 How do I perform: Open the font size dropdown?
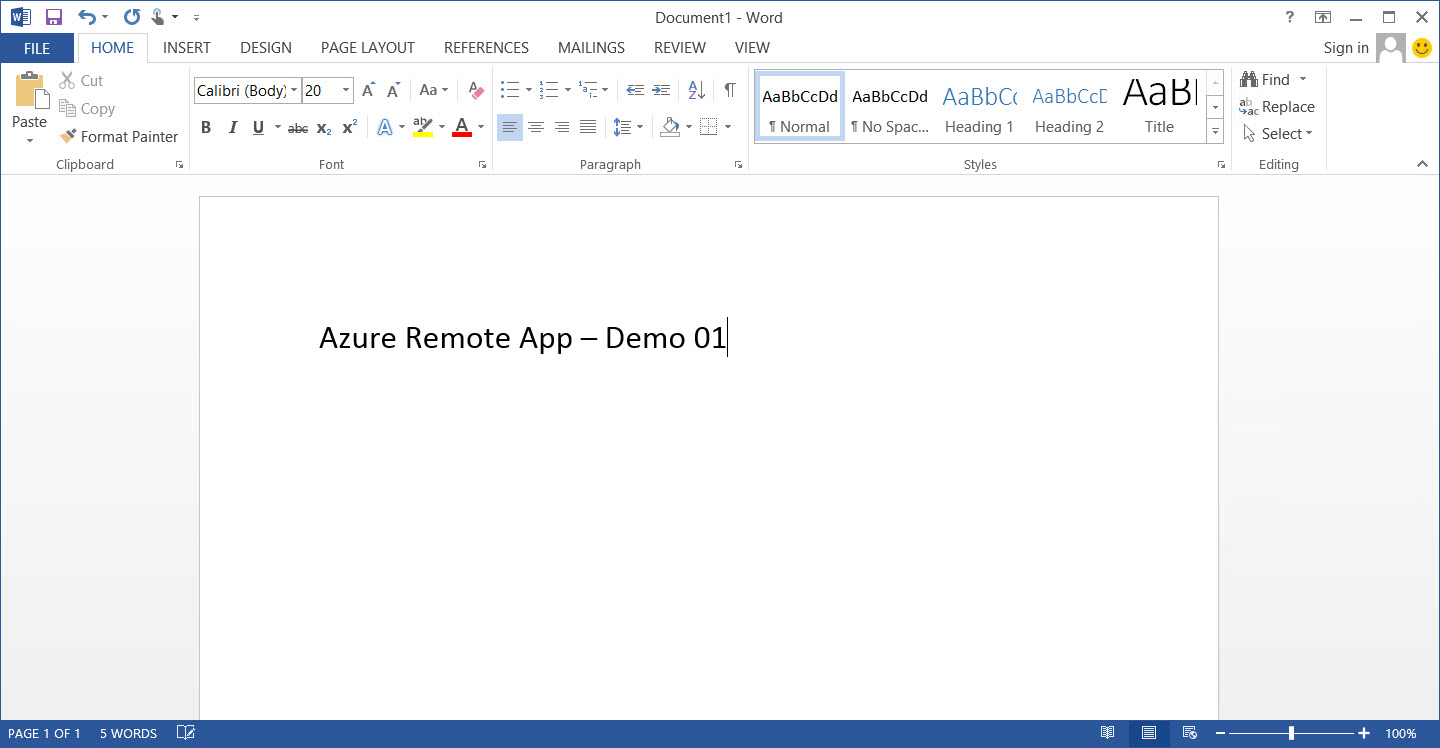point(346,91)
